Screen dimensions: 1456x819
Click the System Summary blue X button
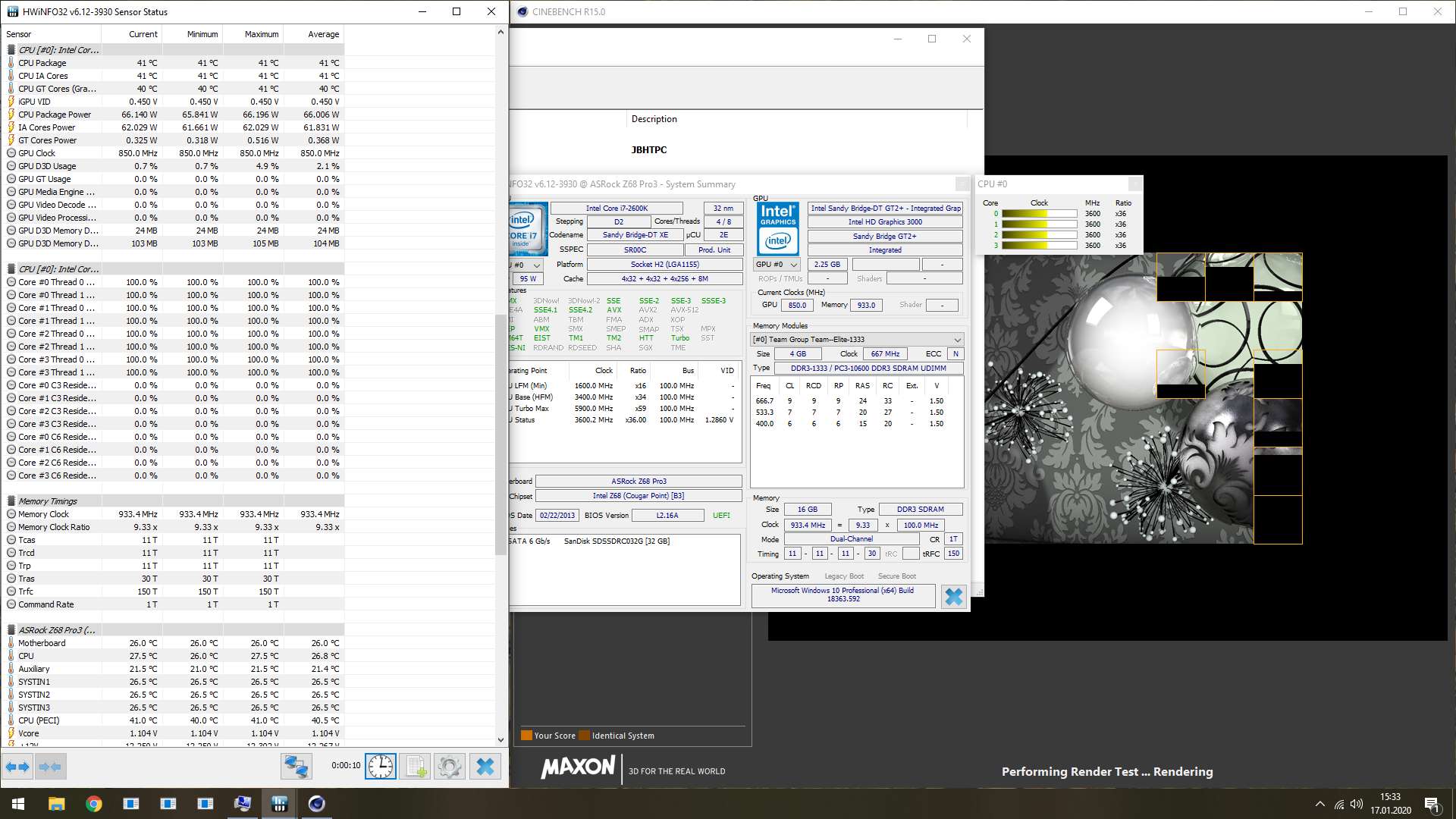click(x=953, y=597)
